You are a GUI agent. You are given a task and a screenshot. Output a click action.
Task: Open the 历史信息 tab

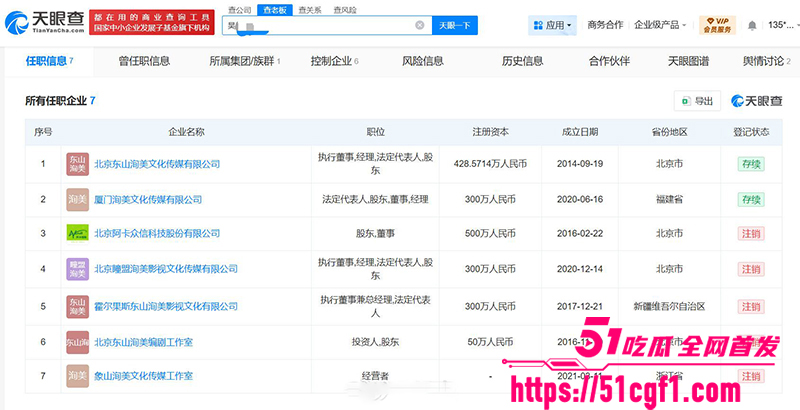click(x=522, y=61)
